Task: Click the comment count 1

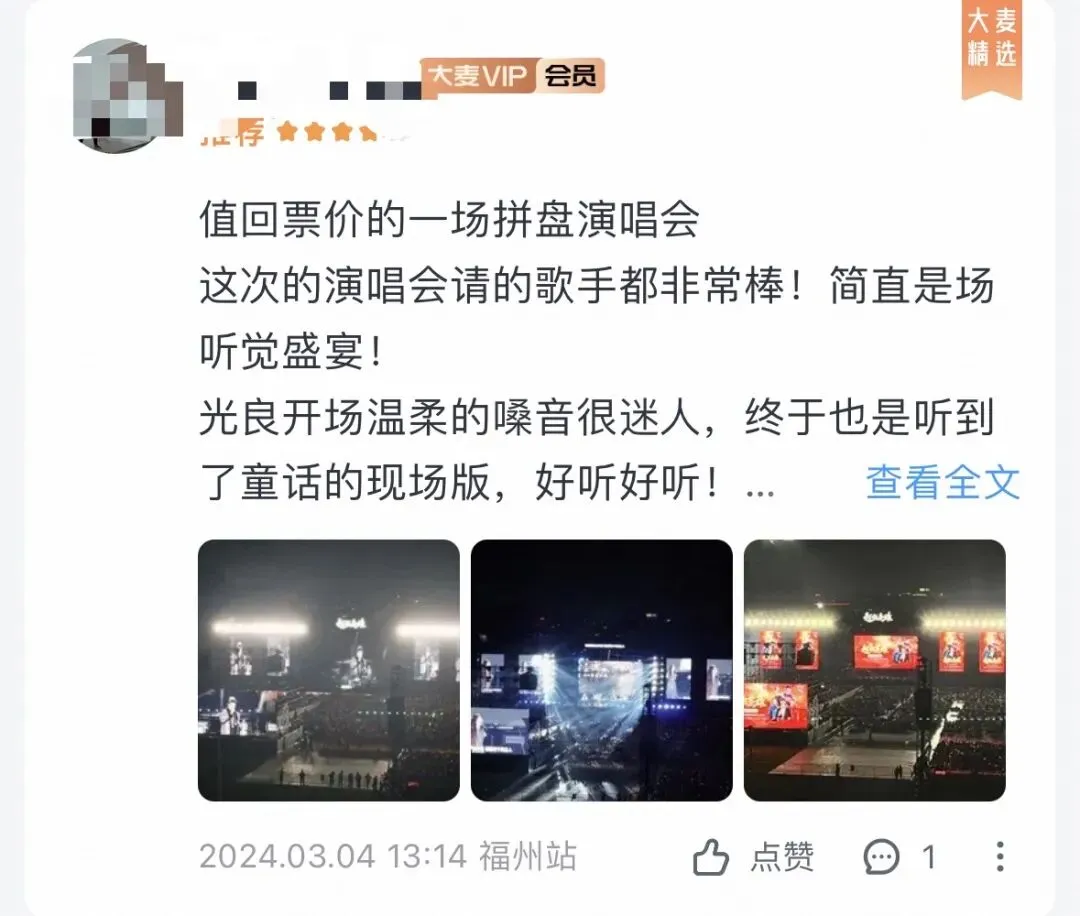Action: tap(929, 857)
